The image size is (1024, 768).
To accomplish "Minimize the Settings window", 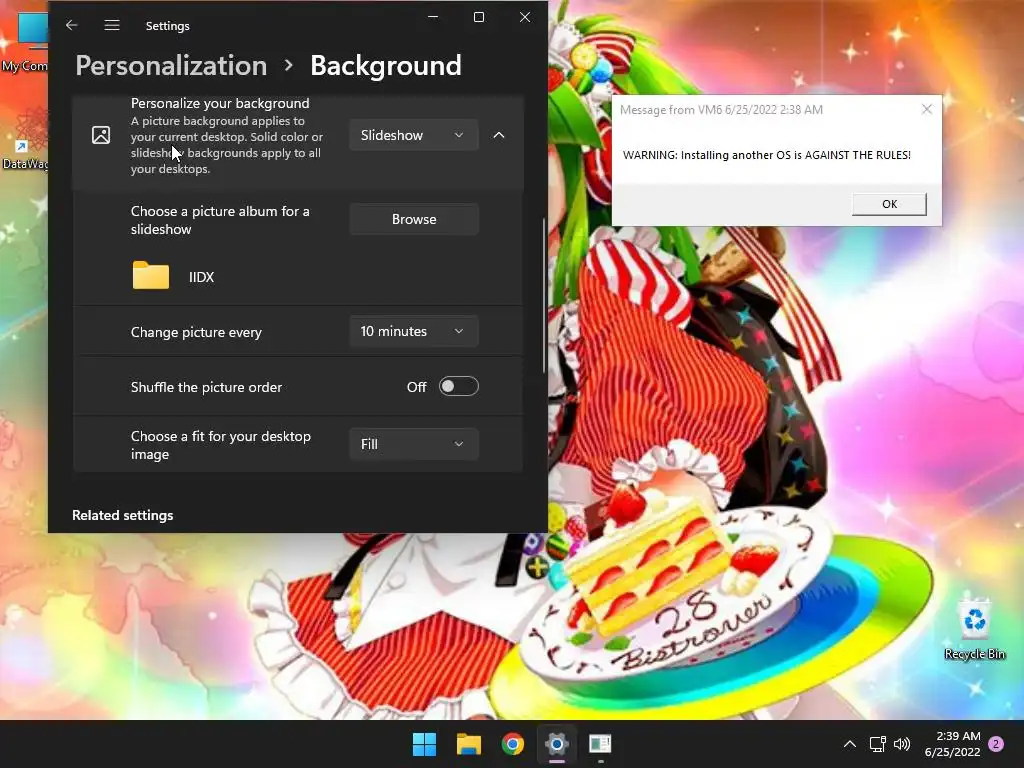I will [432, 17].
